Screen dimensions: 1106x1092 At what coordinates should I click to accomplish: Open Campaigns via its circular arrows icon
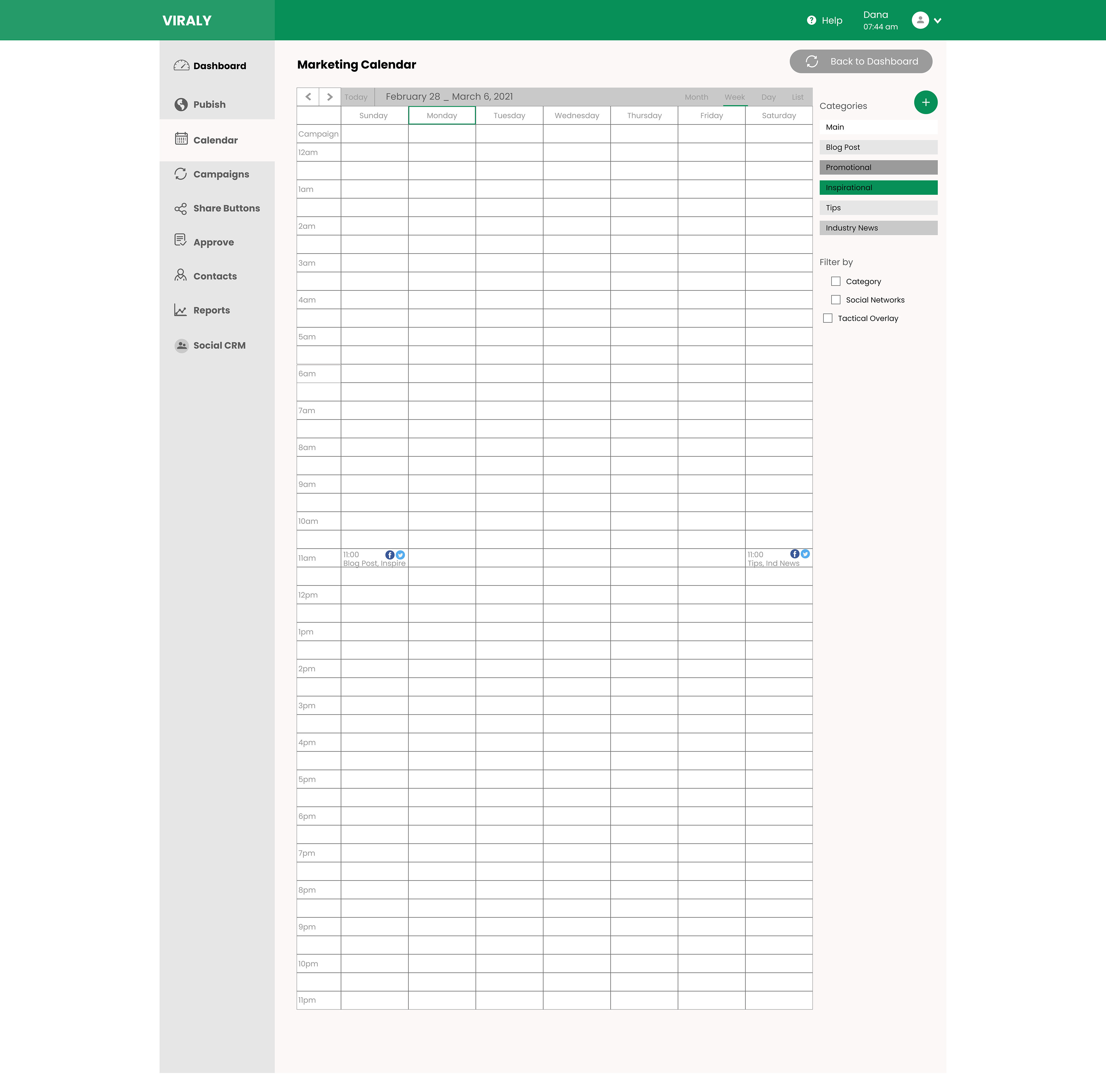pyautogui.click(x=181, y=173)
